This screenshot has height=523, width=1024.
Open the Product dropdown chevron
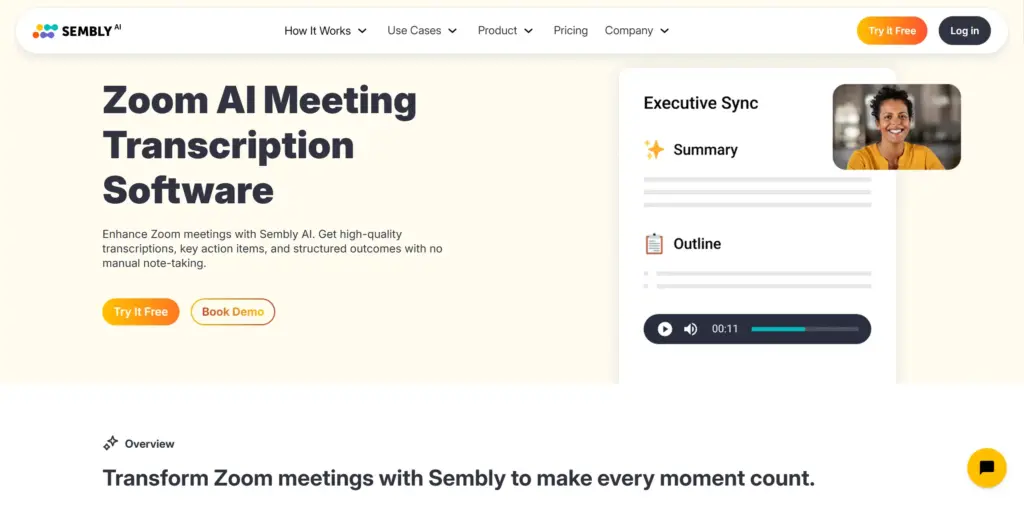528,31
